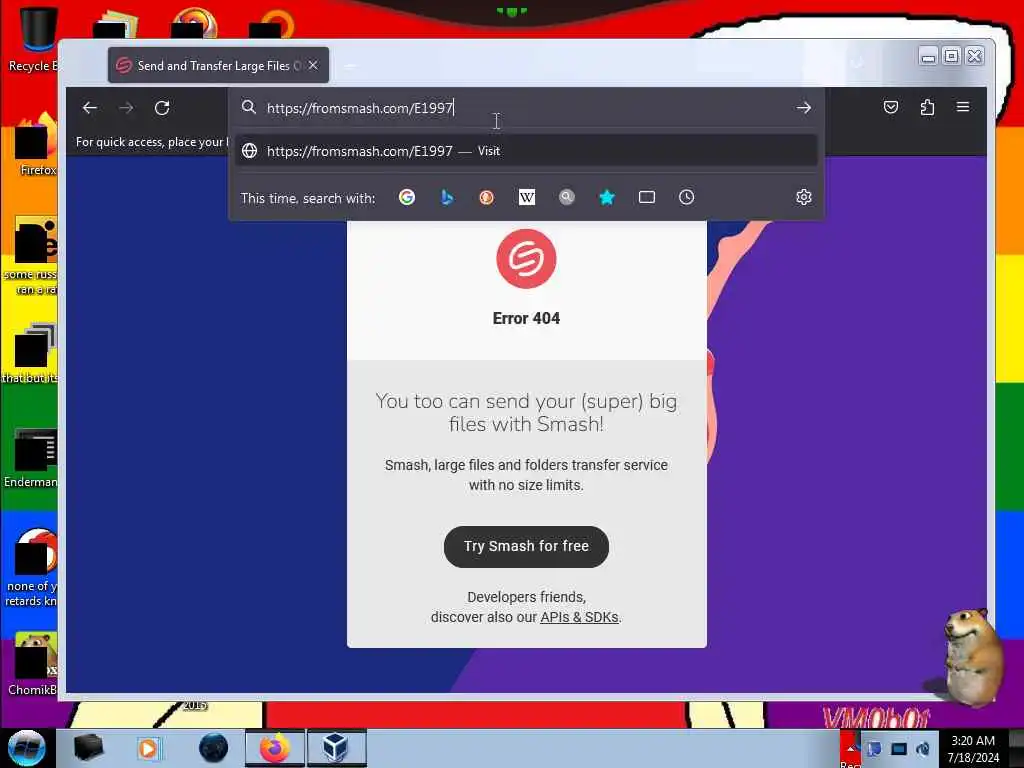Click the magnifier icon in address bar
1024x768 pixels.
(x=249, y=107)
